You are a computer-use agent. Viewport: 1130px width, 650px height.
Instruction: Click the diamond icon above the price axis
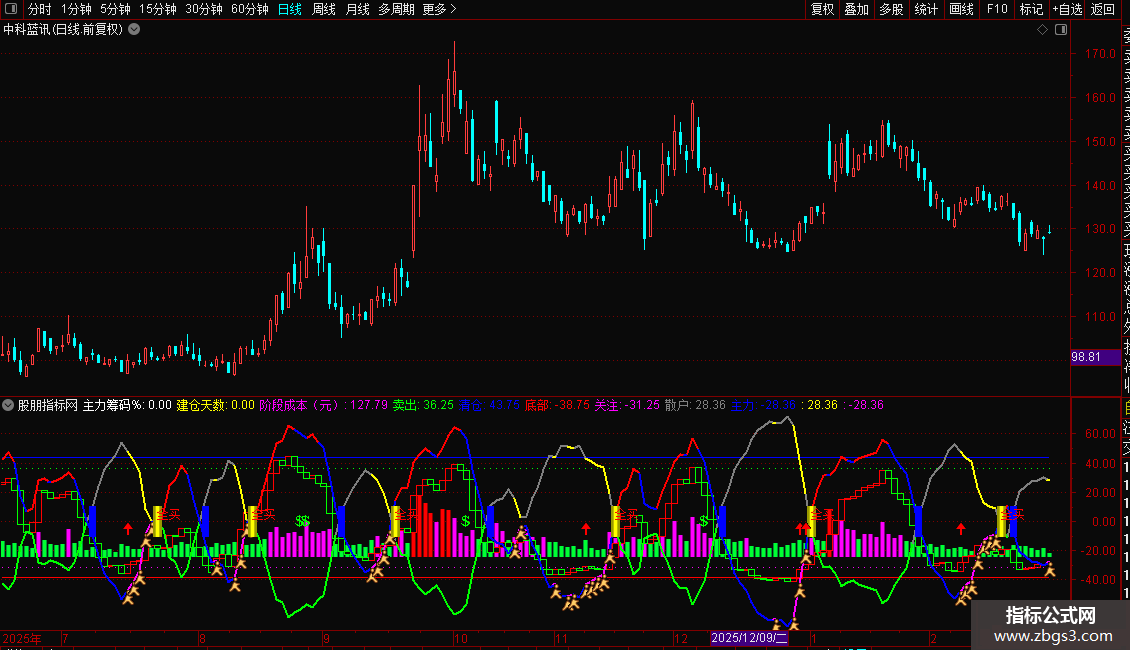point(1042,29)
